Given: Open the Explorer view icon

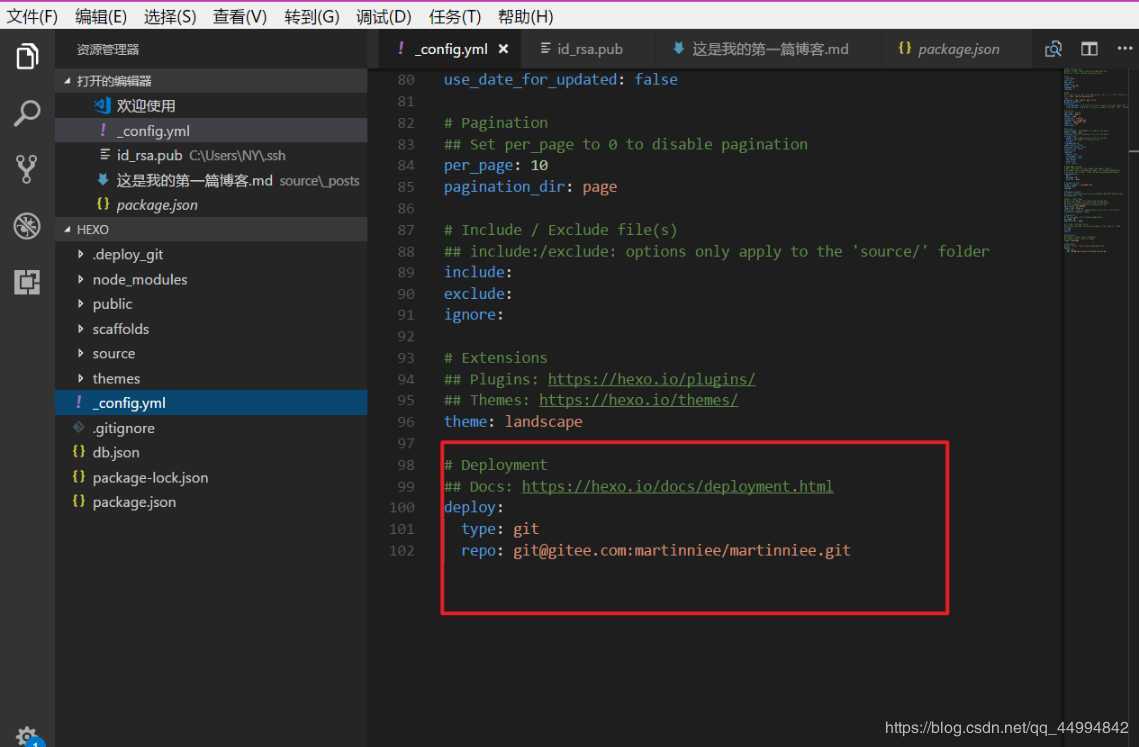Looking at the screenshot, I should 27,56.
